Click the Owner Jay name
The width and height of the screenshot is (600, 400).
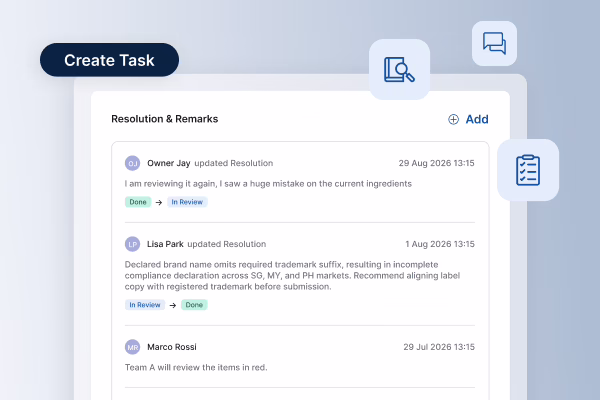pyautogui.click(x=169, y=163)
